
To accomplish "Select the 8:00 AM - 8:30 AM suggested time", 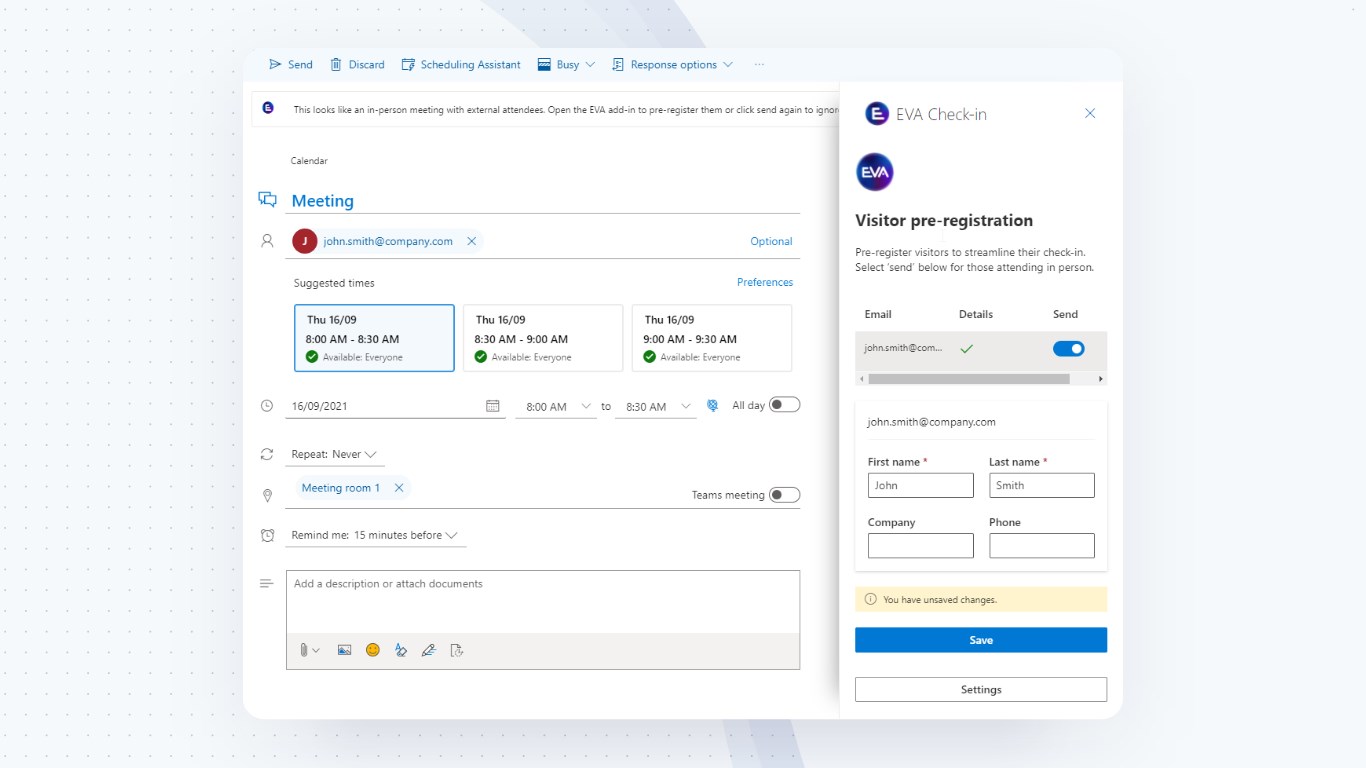I will click(374, 338).
